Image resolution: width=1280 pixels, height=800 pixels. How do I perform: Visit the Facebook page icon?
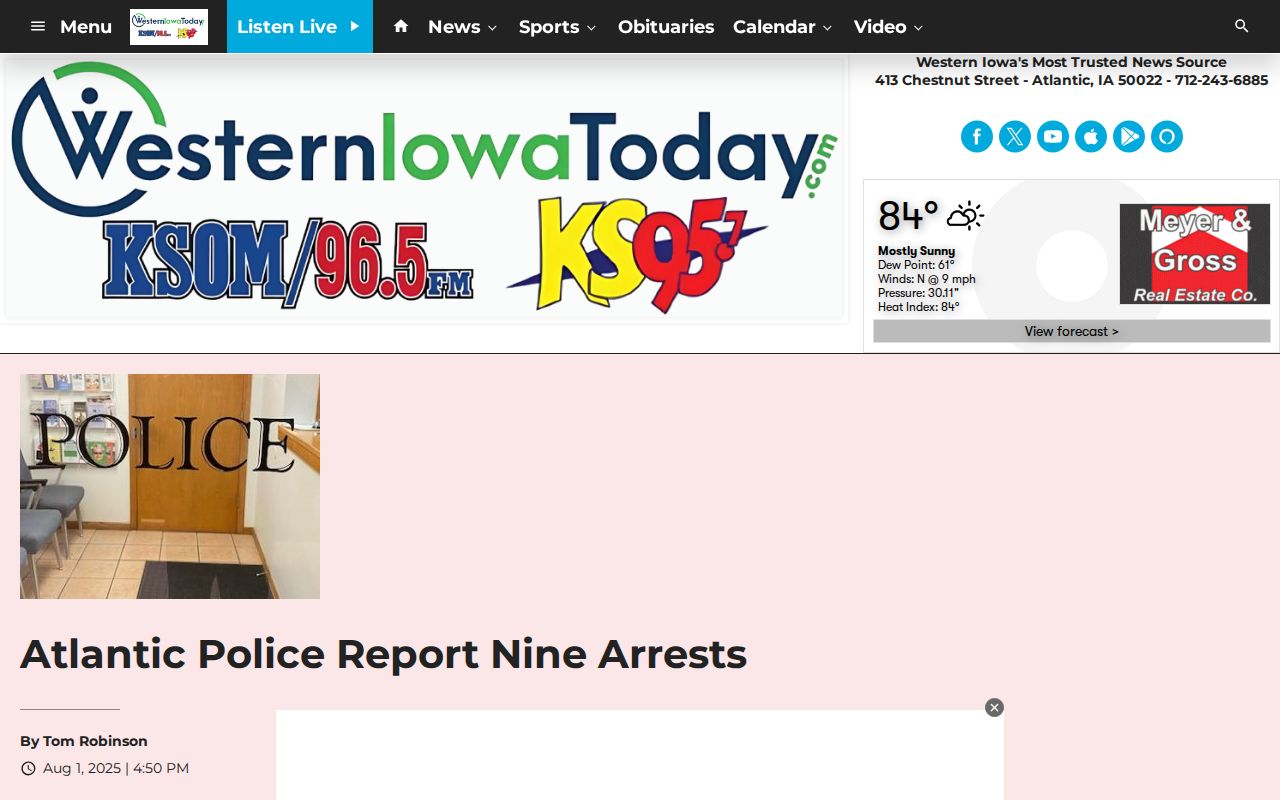click(977, 137)
